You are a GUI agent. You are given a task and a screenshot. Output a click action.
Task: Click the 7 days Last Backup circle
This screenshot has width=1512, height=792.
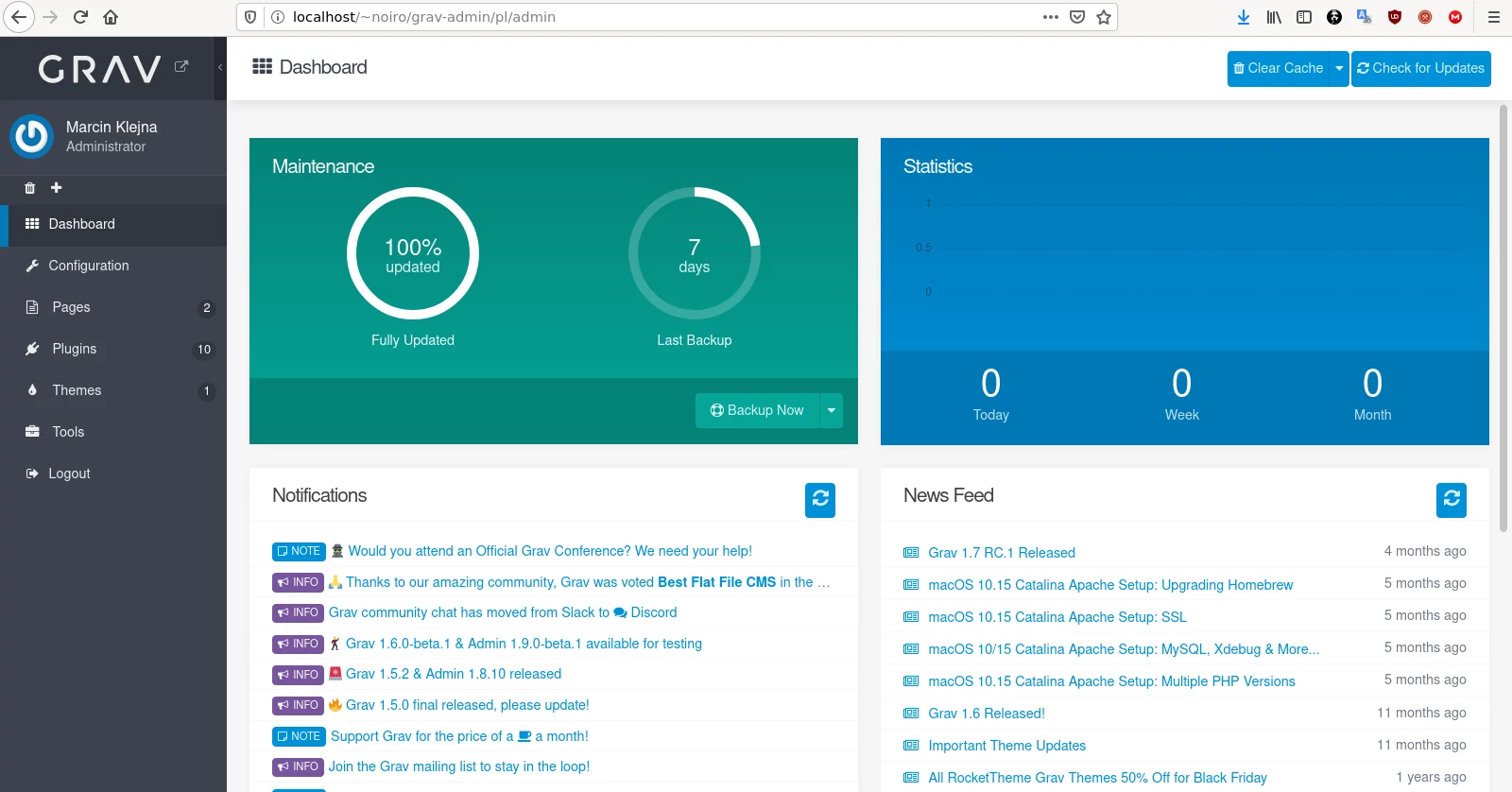695,253
